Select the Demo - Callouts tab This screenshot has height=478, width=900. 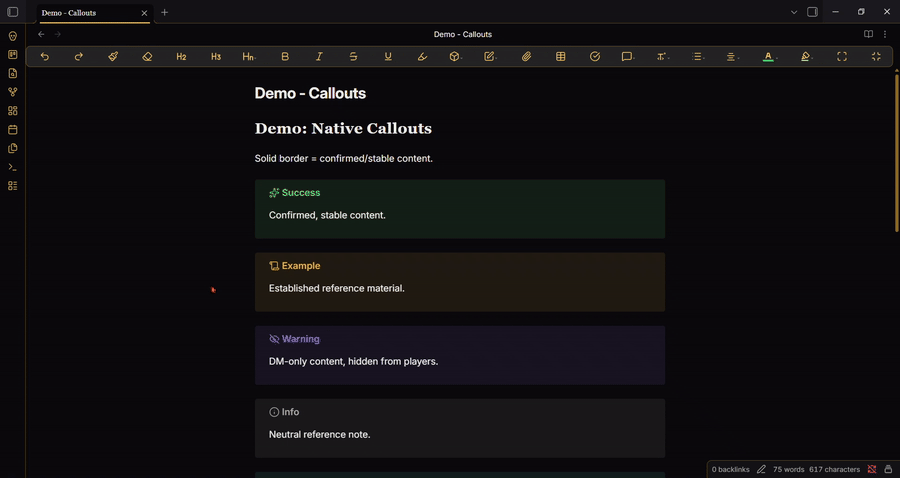click(x=95, y=13)
